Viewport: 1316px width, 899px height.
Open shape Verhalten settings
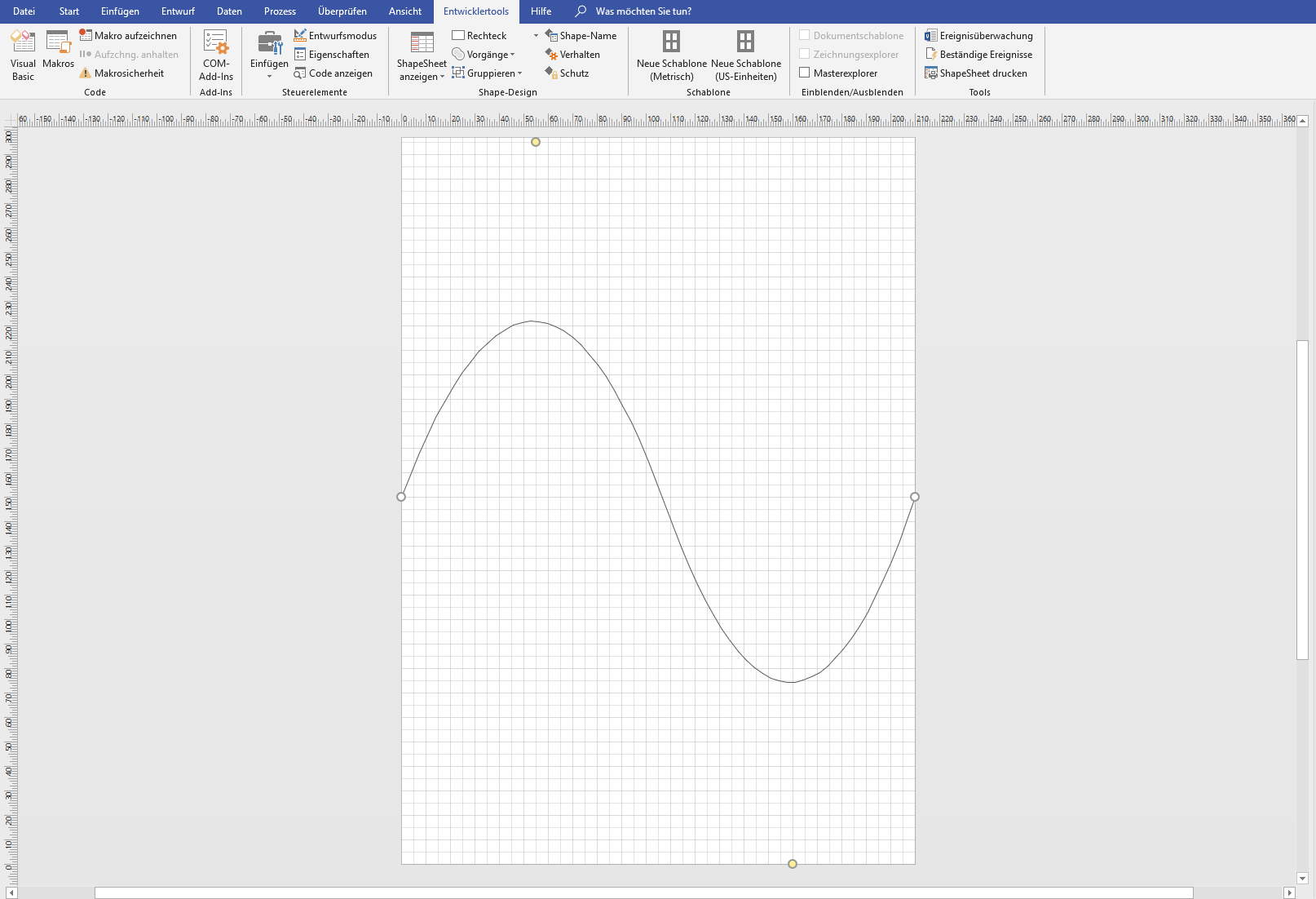pos(572,55)
